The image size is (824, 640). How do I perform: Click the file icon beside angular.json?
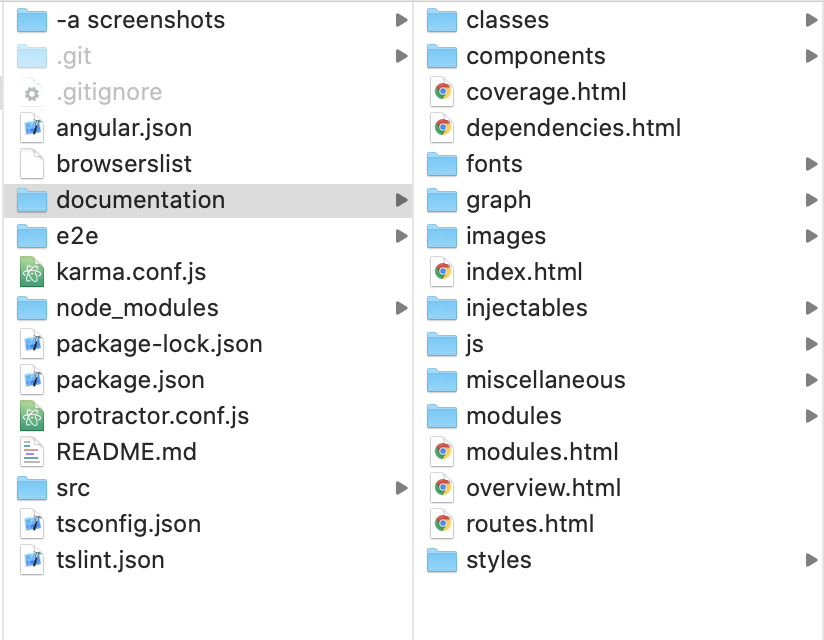(x=32, y=128)
